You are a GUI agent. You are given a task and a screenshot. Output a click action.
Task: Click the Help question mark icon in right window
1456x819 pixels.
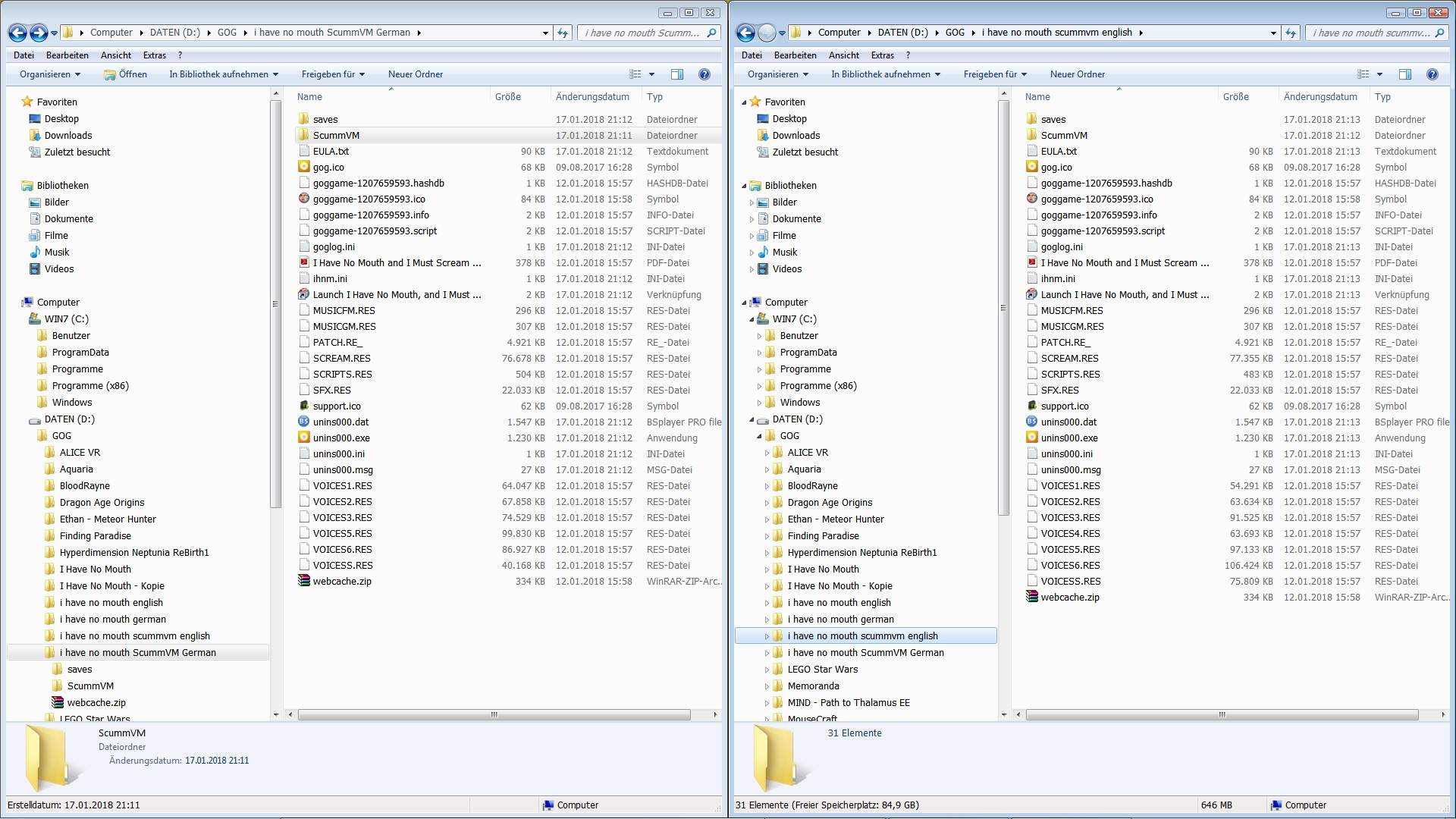(x=1432, y=74)
